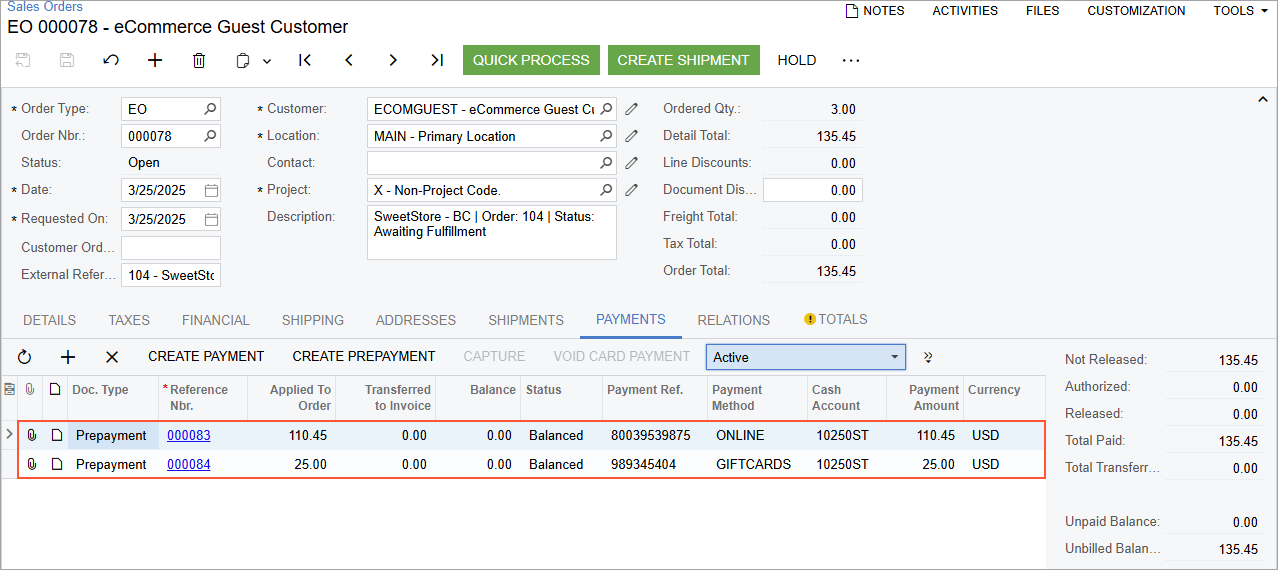Click the Quick Process button
The width and height of the screenshot is (1278, 570).
(531, 60)
